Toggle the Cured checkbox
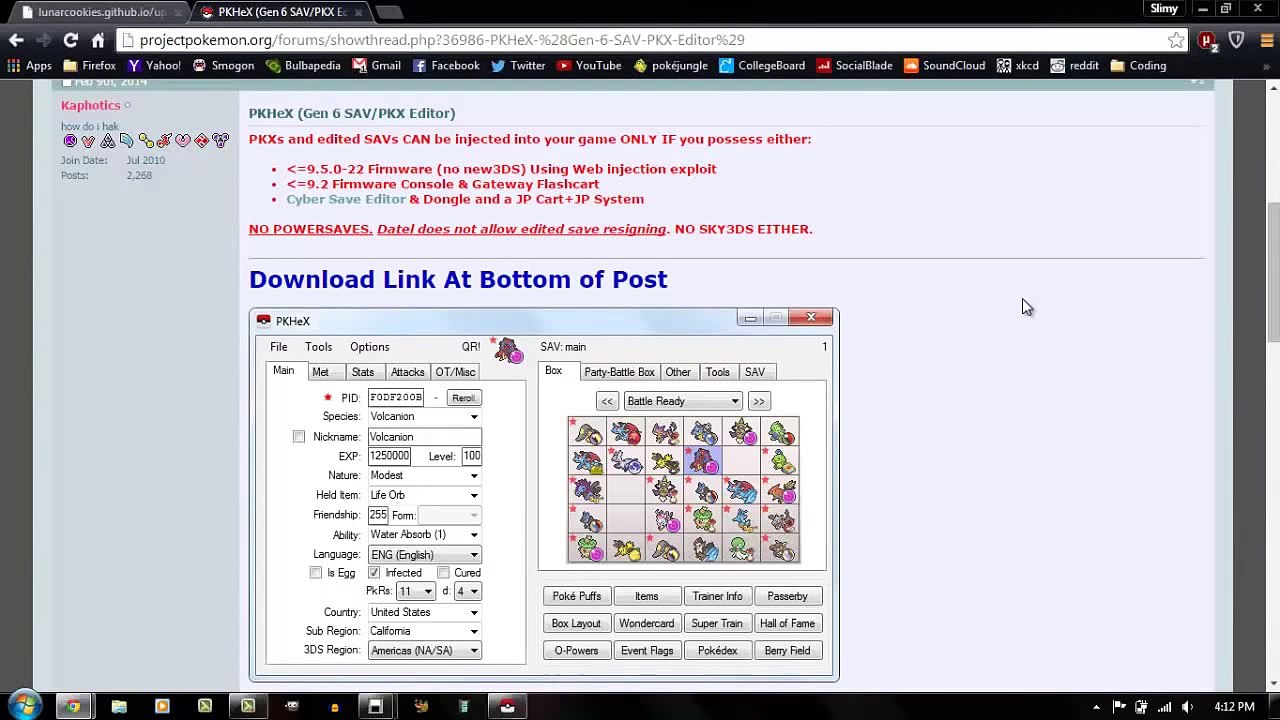This screenshot has height=720, width=1280. (443, 573)
